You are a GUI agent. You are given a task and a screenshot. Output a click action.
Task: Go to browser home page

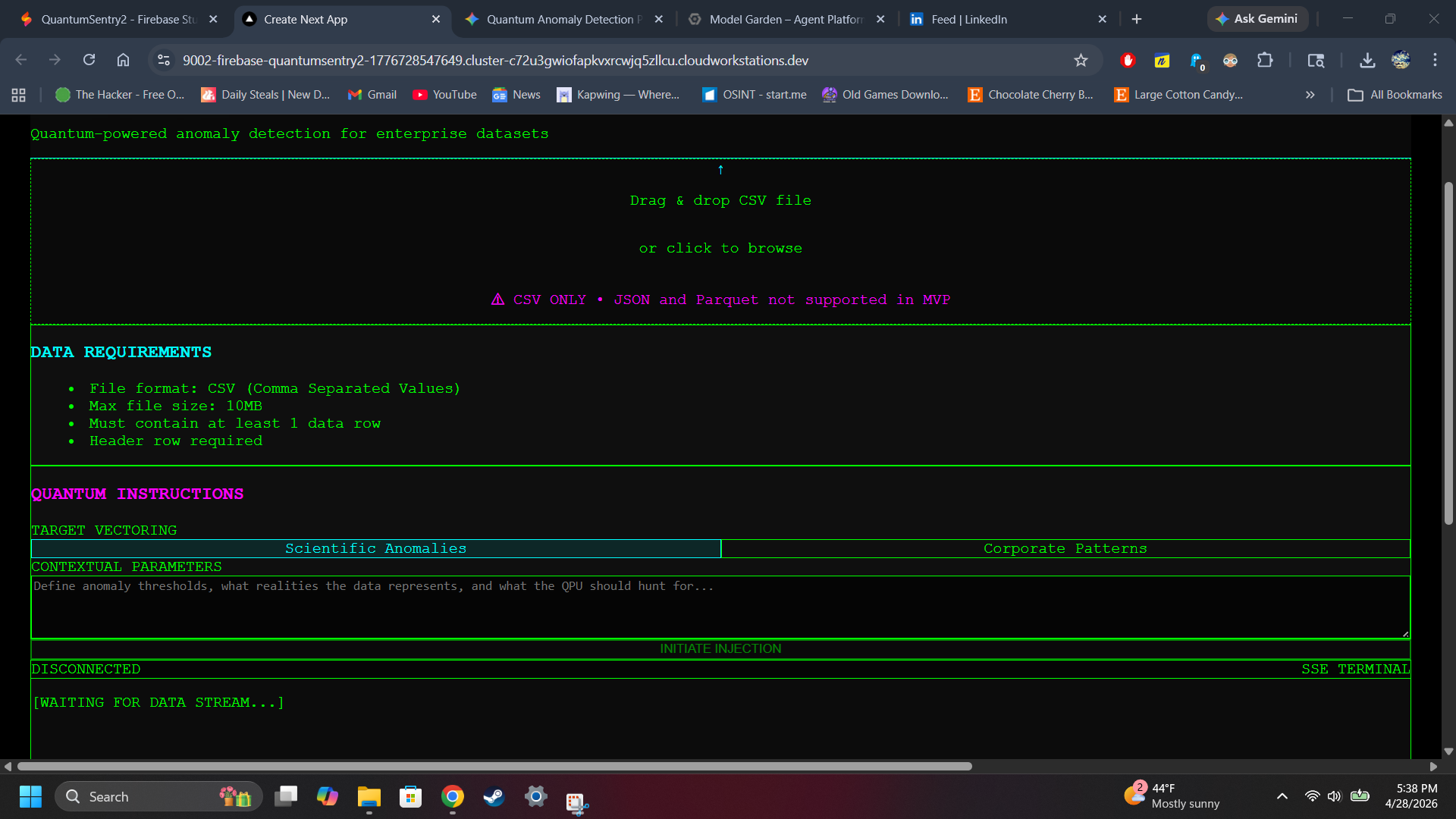click(x=123, y=60)
